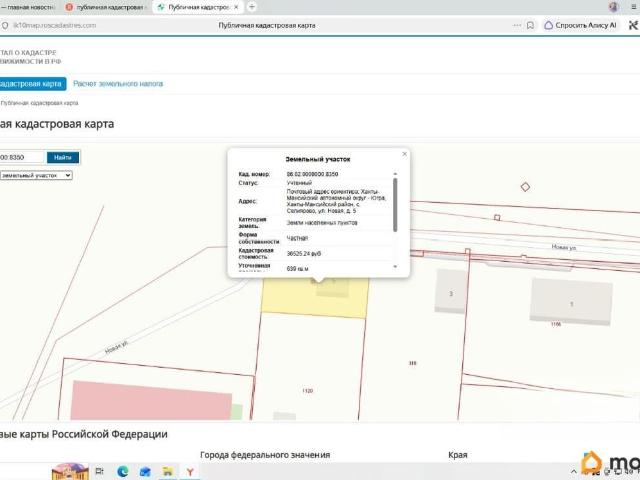Focus the cadastral number search field
Screen dimensions: 640x480
pyautogui.click(x=21, y=158)
